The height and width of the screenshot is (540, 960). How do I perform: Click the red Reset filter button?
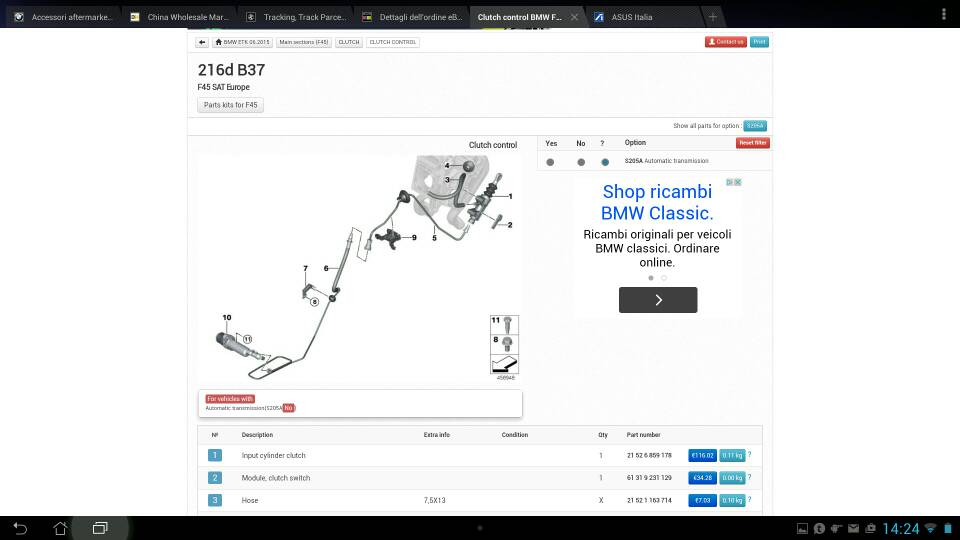752,143
